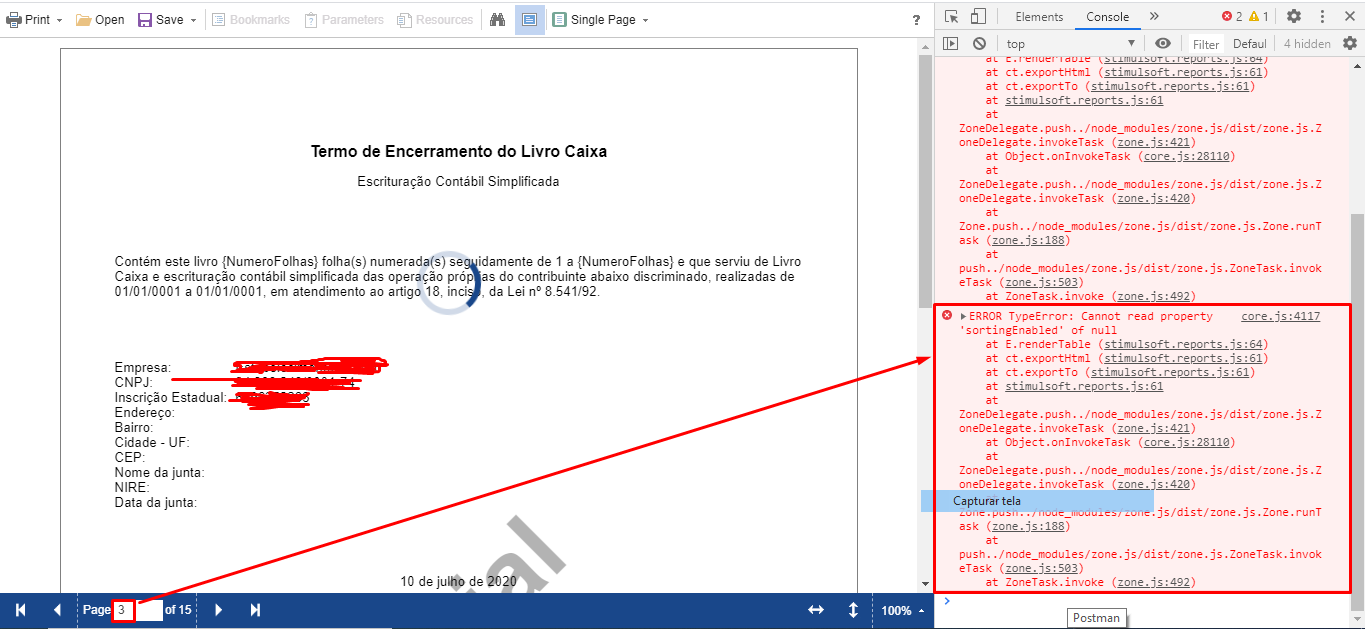1365x629 pixels.
Task: Fit report to page width icon
Action: (816, 610)
